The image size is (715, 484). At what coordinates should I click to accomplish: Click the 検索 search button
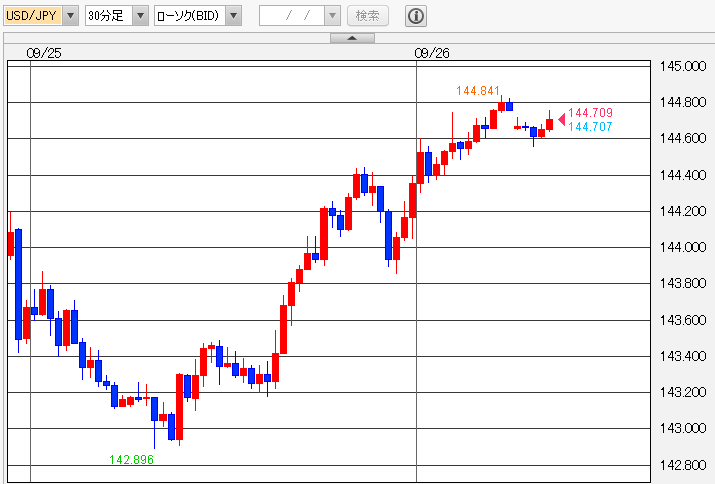point(368,16)
